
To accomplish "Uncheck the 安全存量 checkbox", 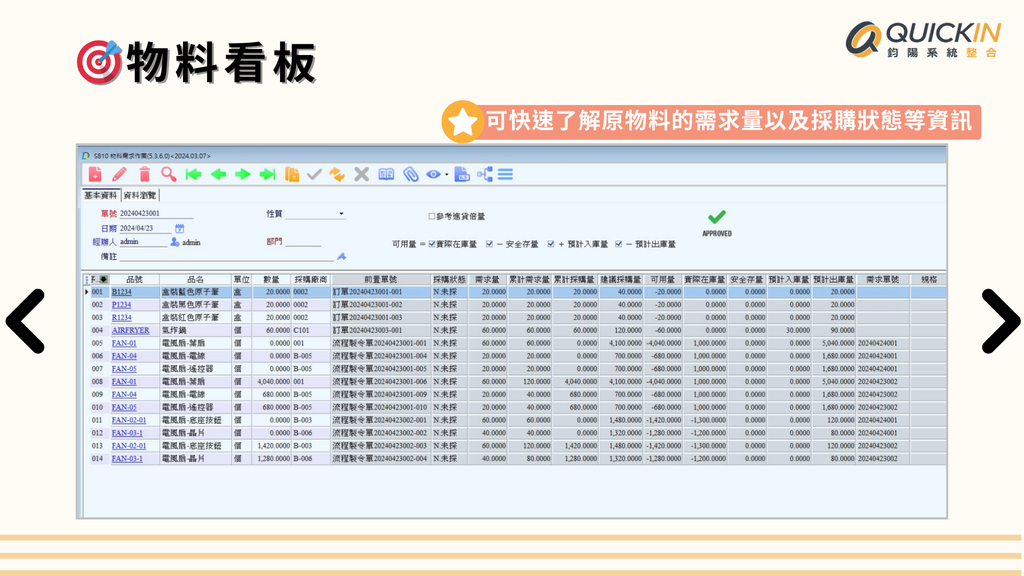I will (489, 244).
